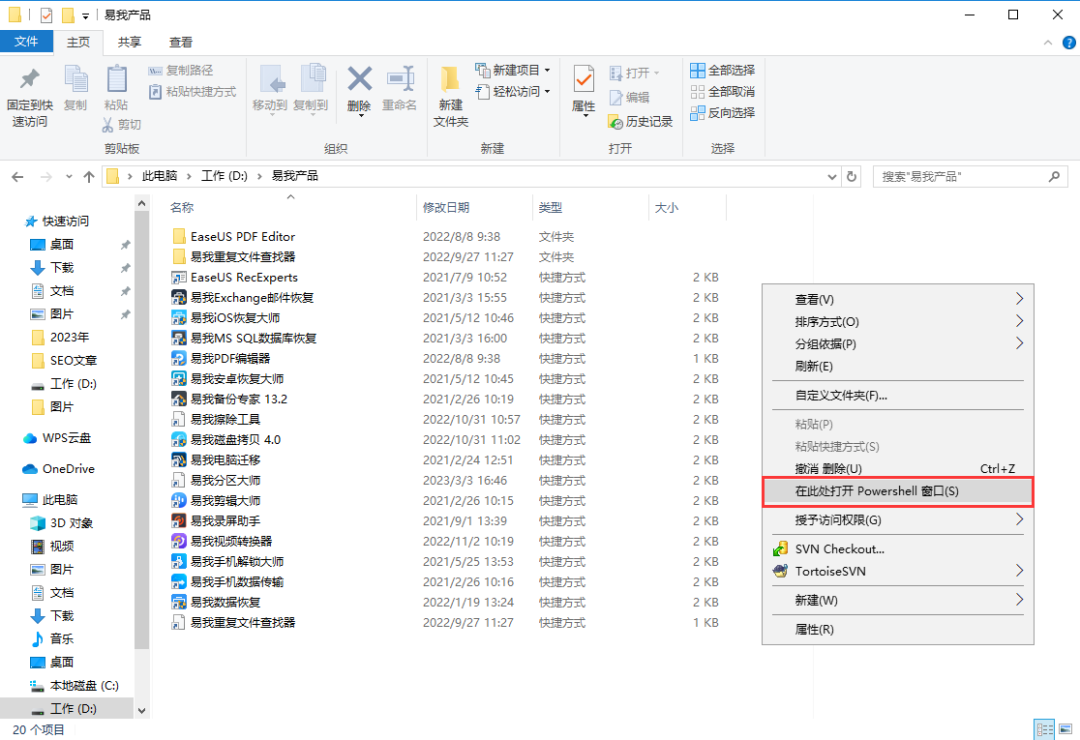Expand 新建(W) submenu in context menu

click(1019, 600)
